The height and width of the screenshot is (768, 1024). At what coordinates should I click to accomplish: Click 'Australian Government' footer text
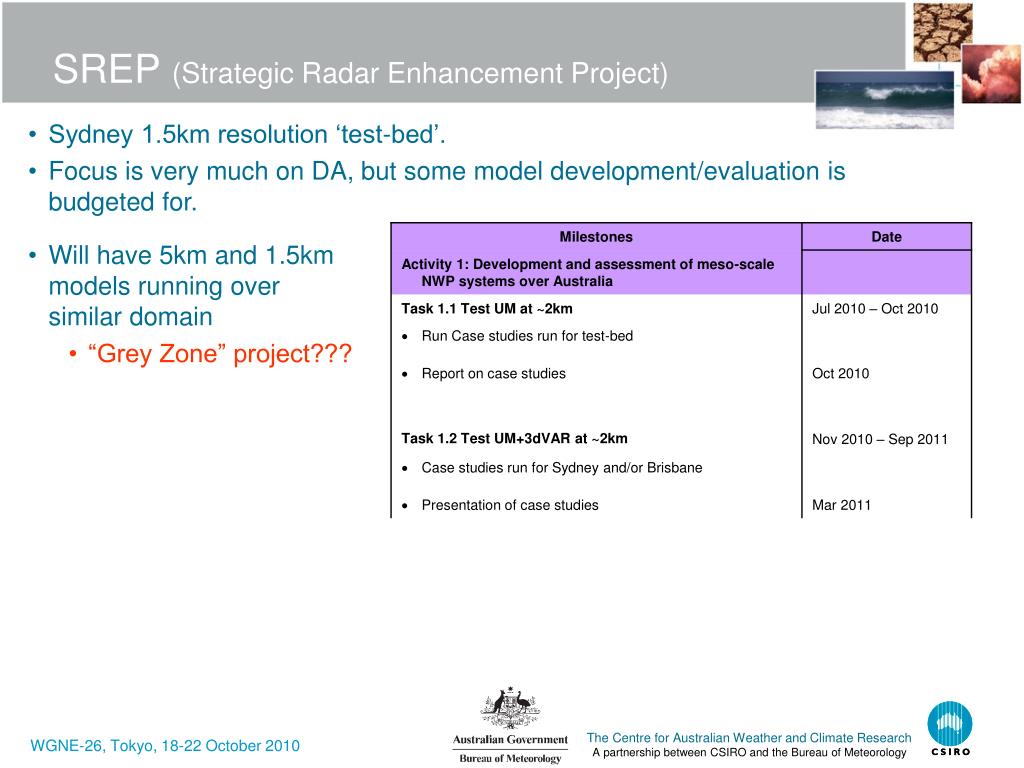point(510,740)
